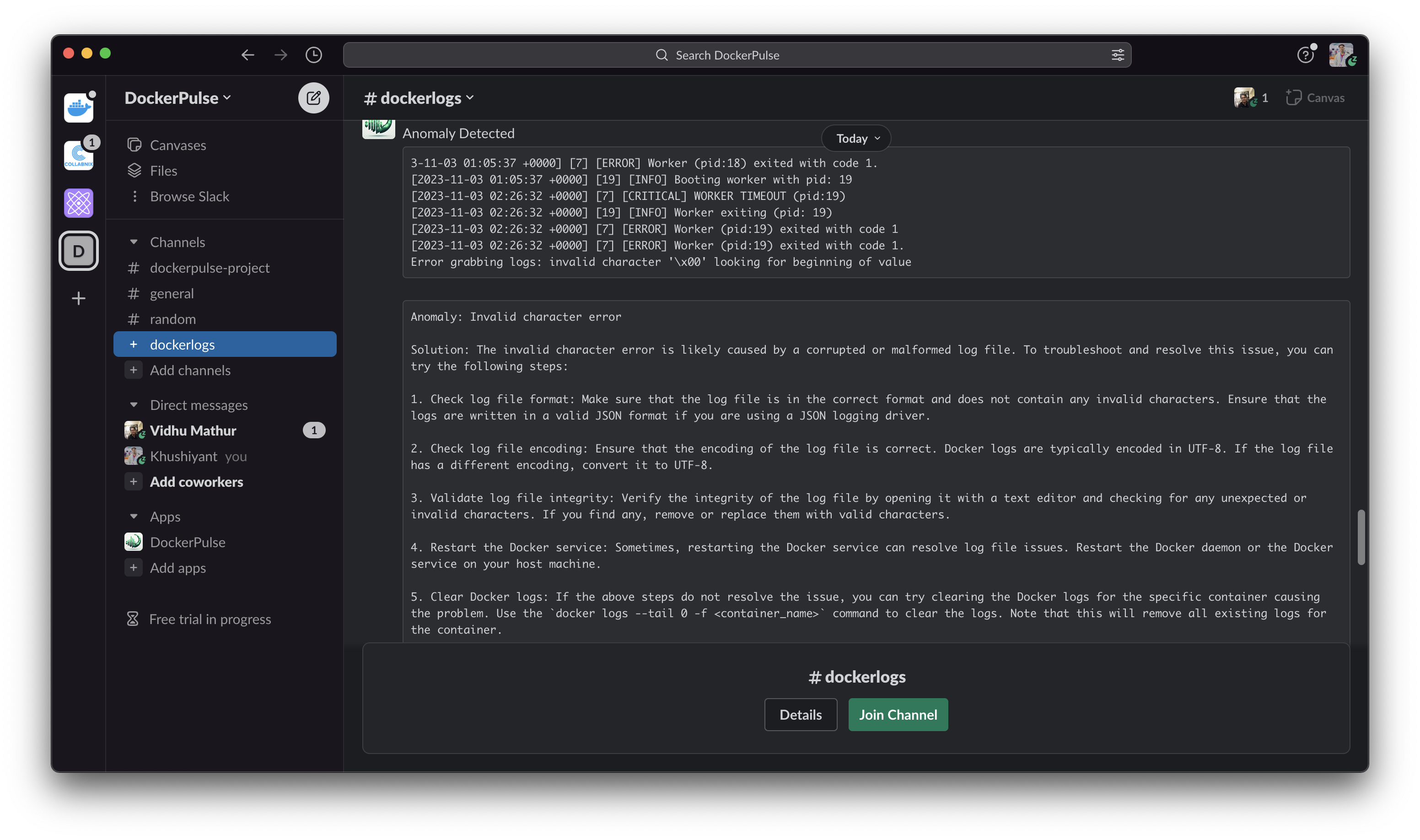Open Vidhu Mathur direct message

pyautogui.click(x=193, y=431)
